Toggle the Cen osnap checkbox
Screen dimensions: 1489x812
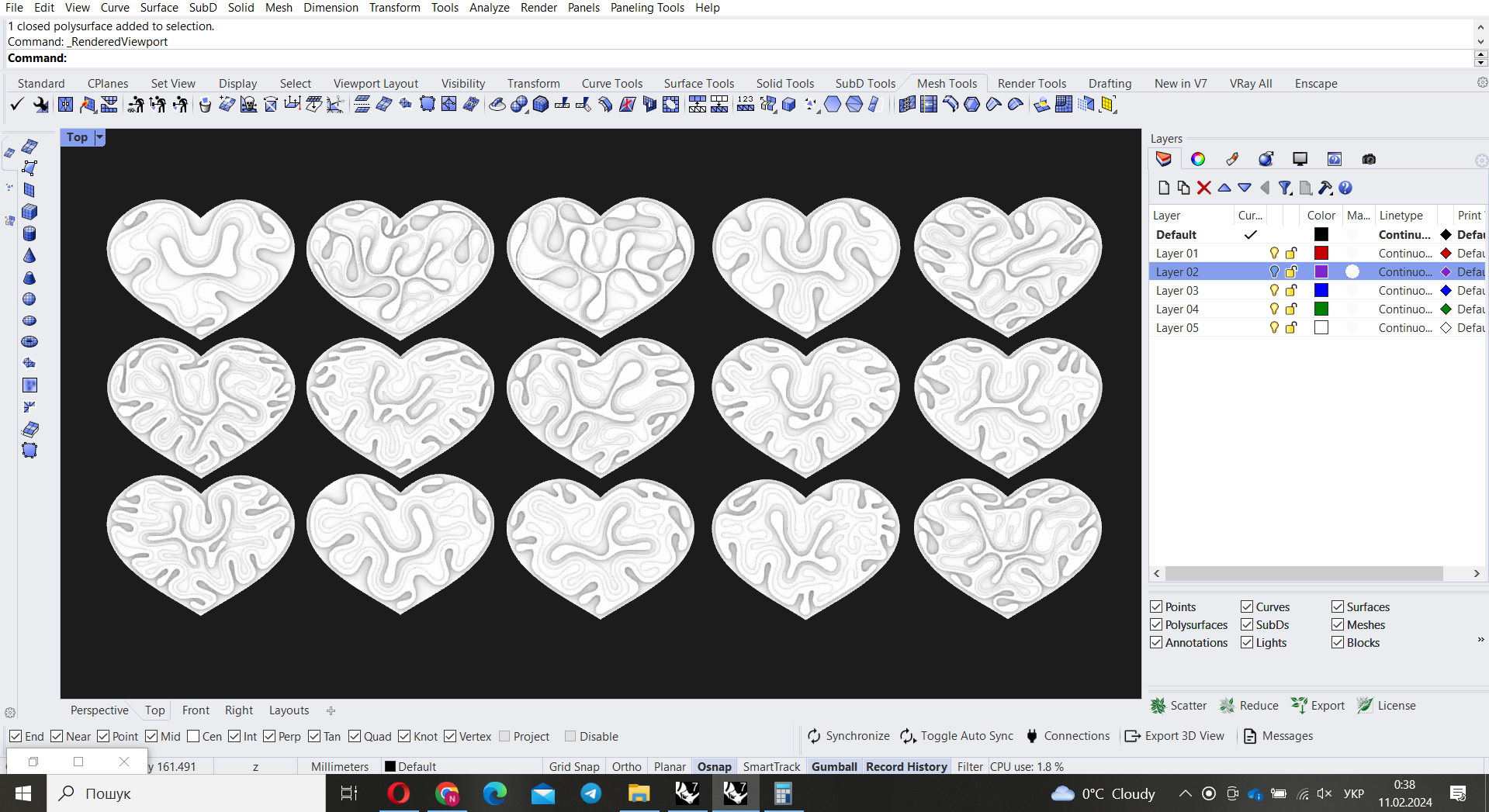(x=193, y=736)
